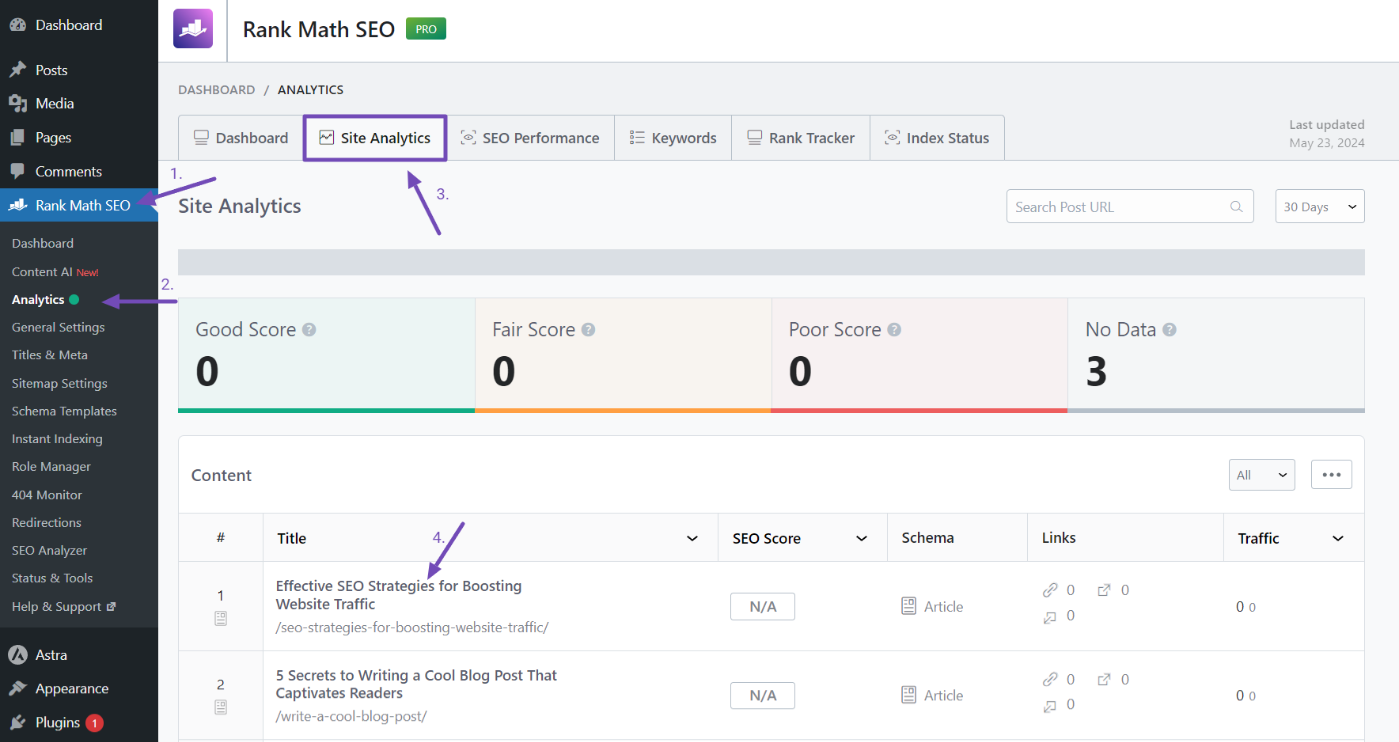Click the No Data help icon
Viewport: 1399px width, 742px height.
pyautogui.click(x=1169, y=329)
